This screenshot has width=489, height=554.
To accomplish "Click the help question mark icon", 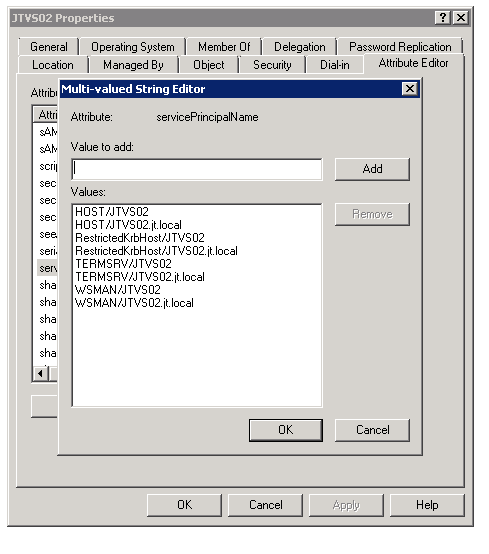I will tap(443, 17).
